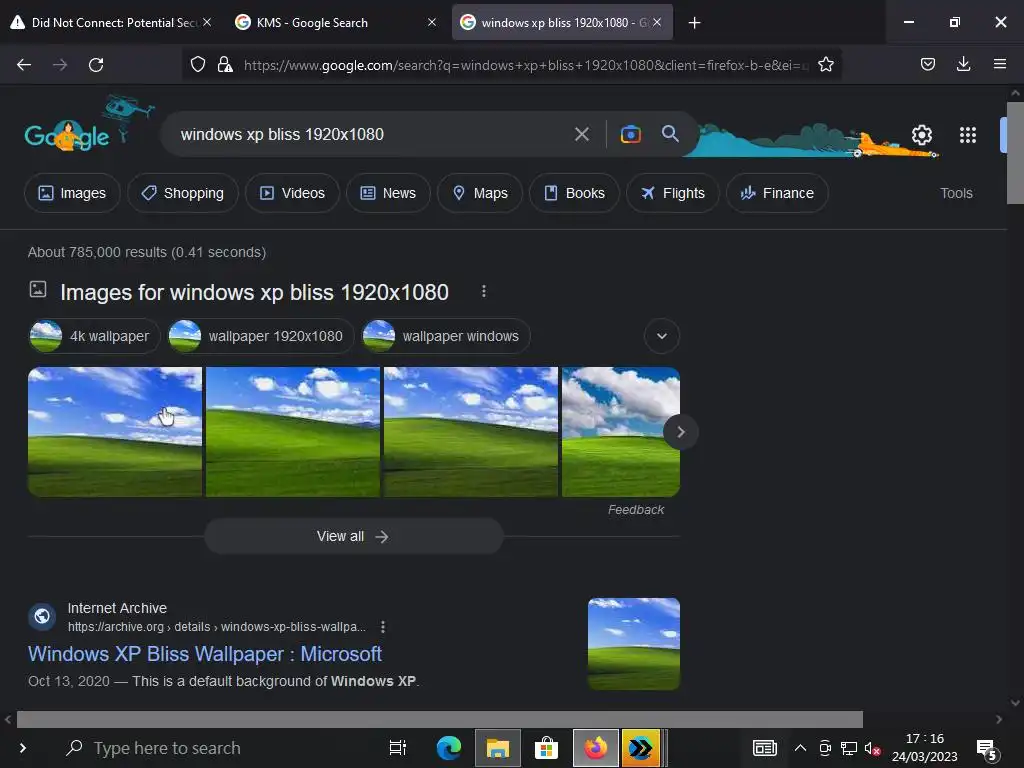
Task: Open Task View on taskbar
Action: (x=398, y=748)
